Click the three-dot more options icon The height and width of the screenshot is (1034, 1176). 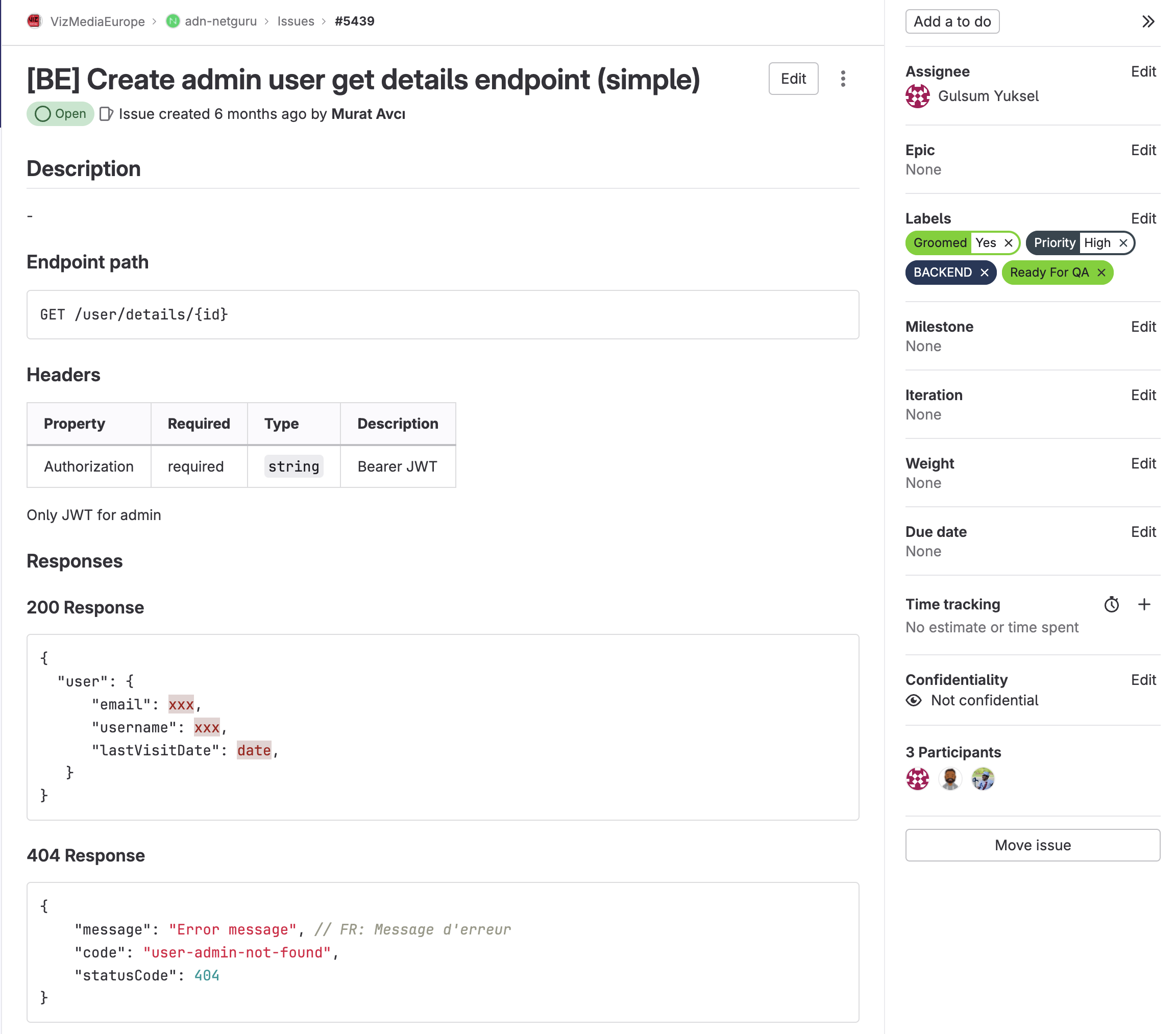[x=843, y=79]
